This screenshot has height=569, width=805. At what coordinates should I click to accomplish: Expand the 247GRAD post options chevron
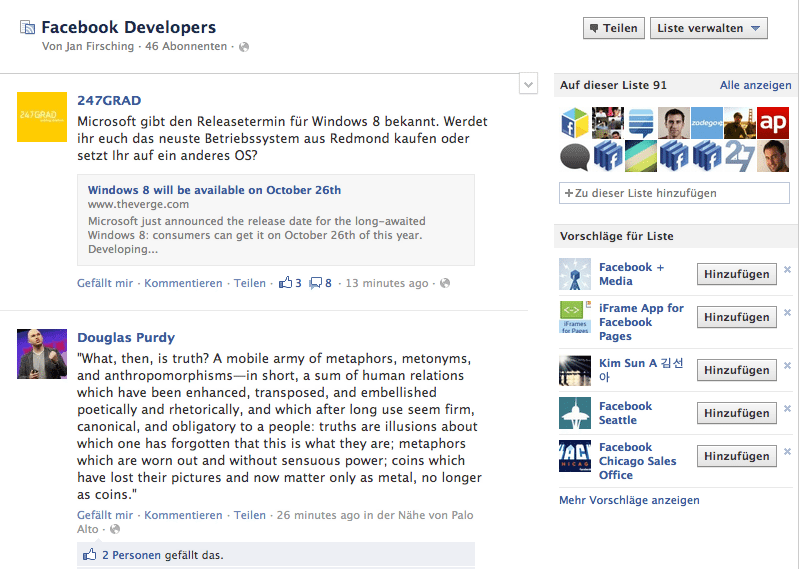coord(528,84)
